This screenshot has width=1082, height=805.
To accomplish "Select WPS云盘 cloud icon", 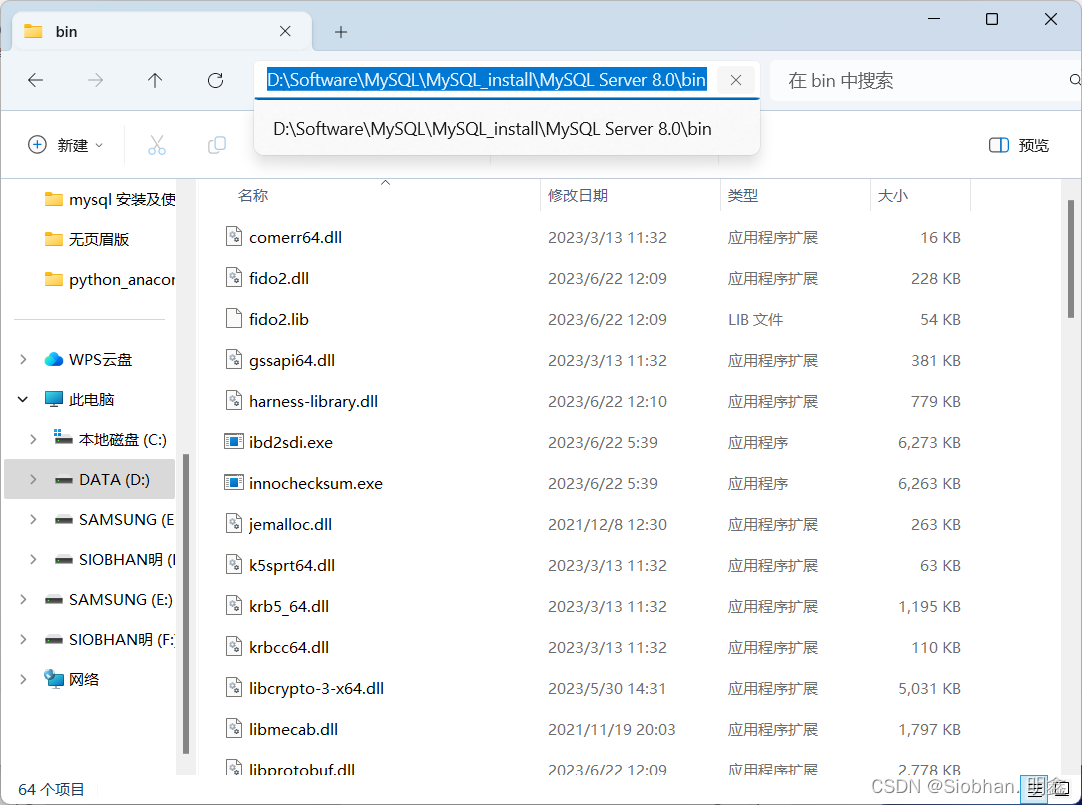I will 53,359.
